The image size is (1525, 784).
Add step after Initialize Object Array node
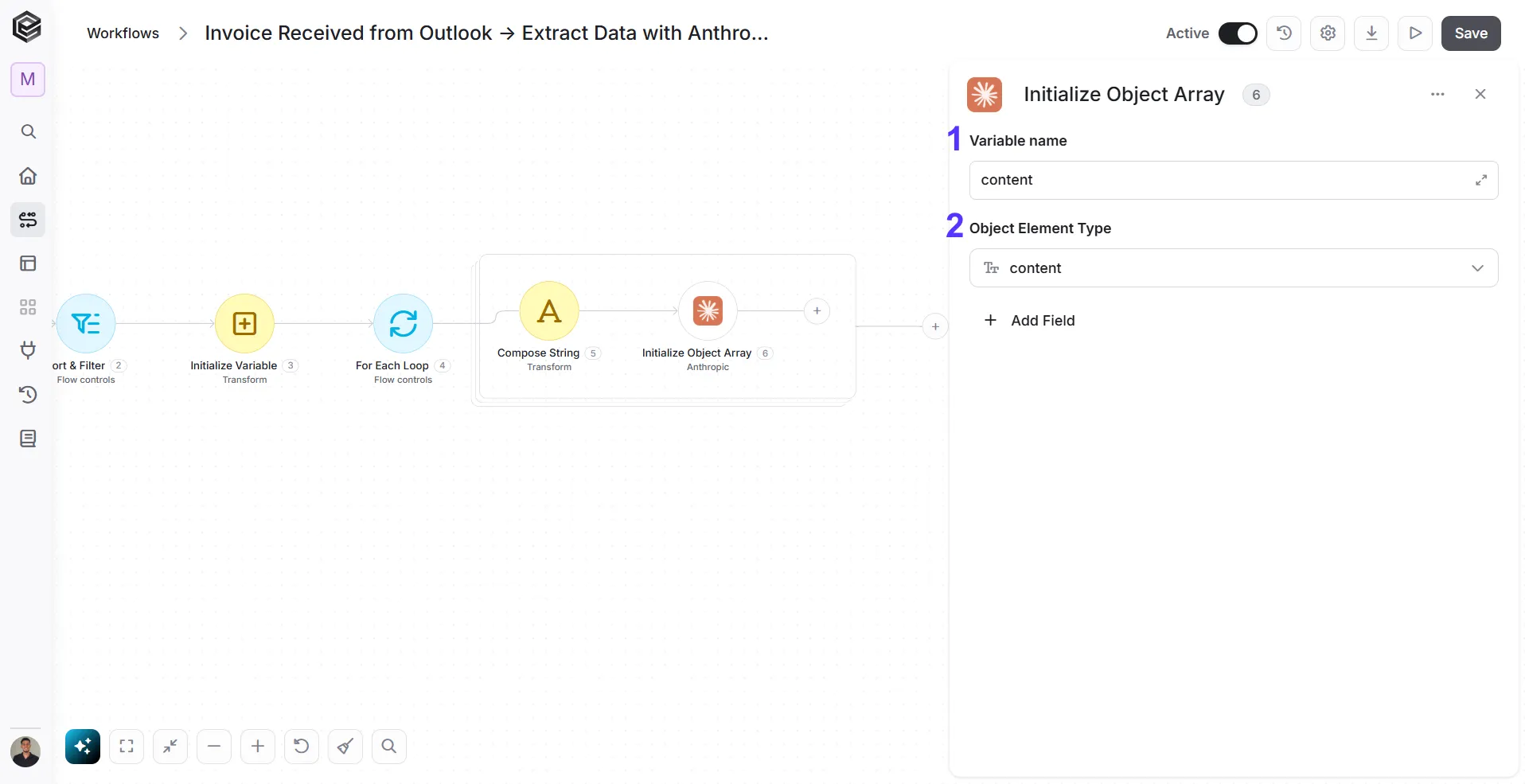pyautogui.click(x=817, y=311)
